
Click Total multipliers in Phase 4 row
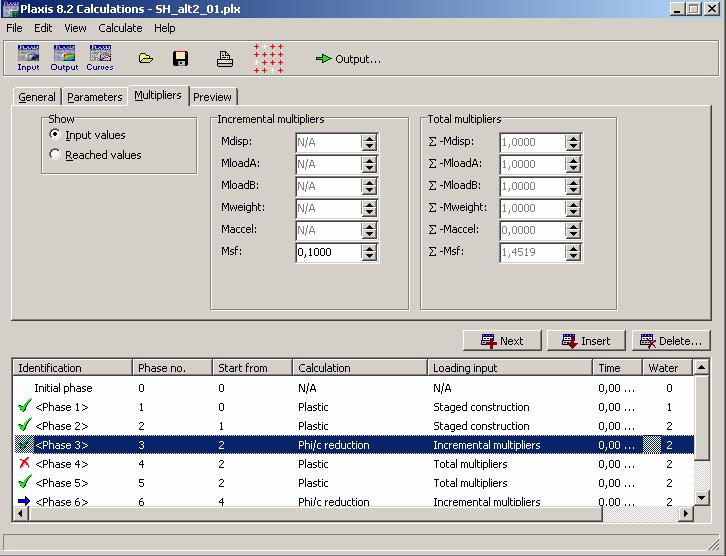click(x=470, y=464)
